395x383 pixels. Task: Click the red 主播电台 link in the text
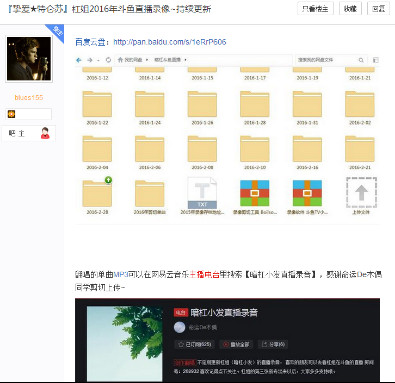coord(204,275)
